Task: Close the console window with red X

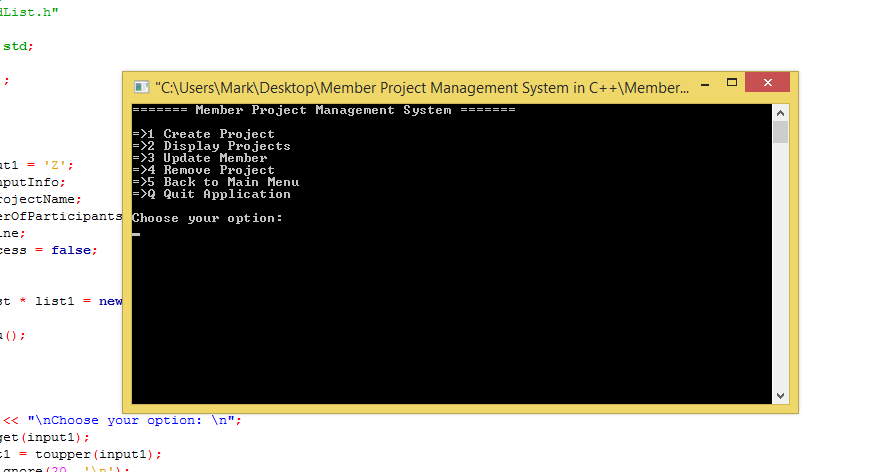Action: 767,84
